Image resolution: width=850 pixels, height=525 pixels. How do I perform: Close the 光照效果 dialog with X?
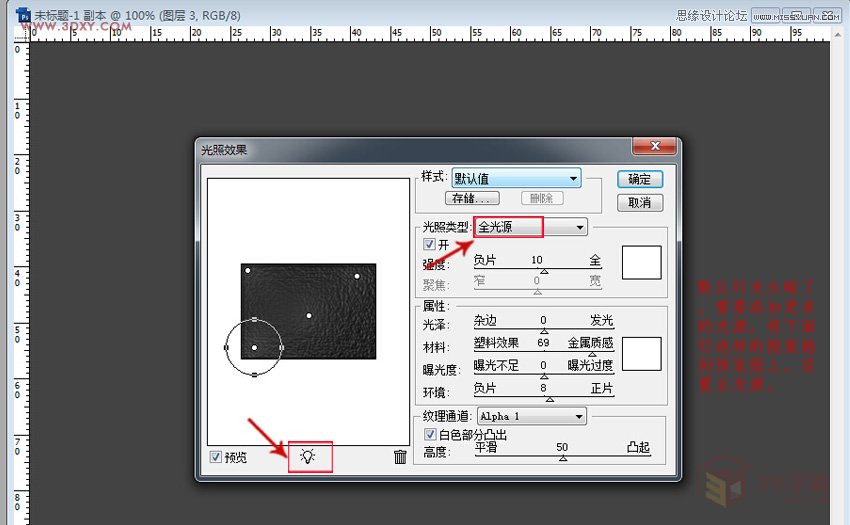(x=655, y=146)
